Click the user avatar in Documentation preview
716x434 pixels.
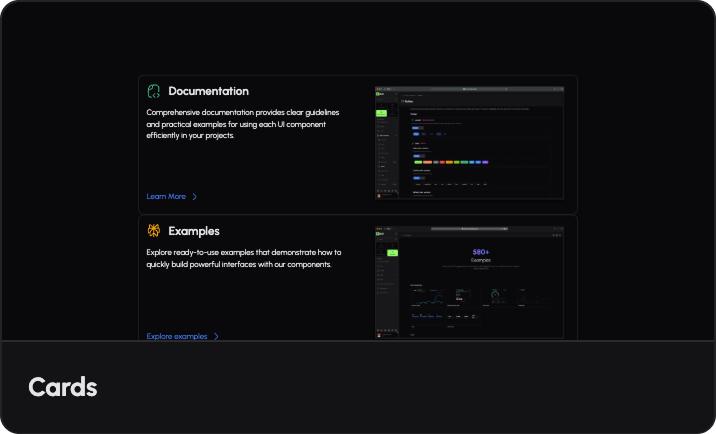click(379, 193)
